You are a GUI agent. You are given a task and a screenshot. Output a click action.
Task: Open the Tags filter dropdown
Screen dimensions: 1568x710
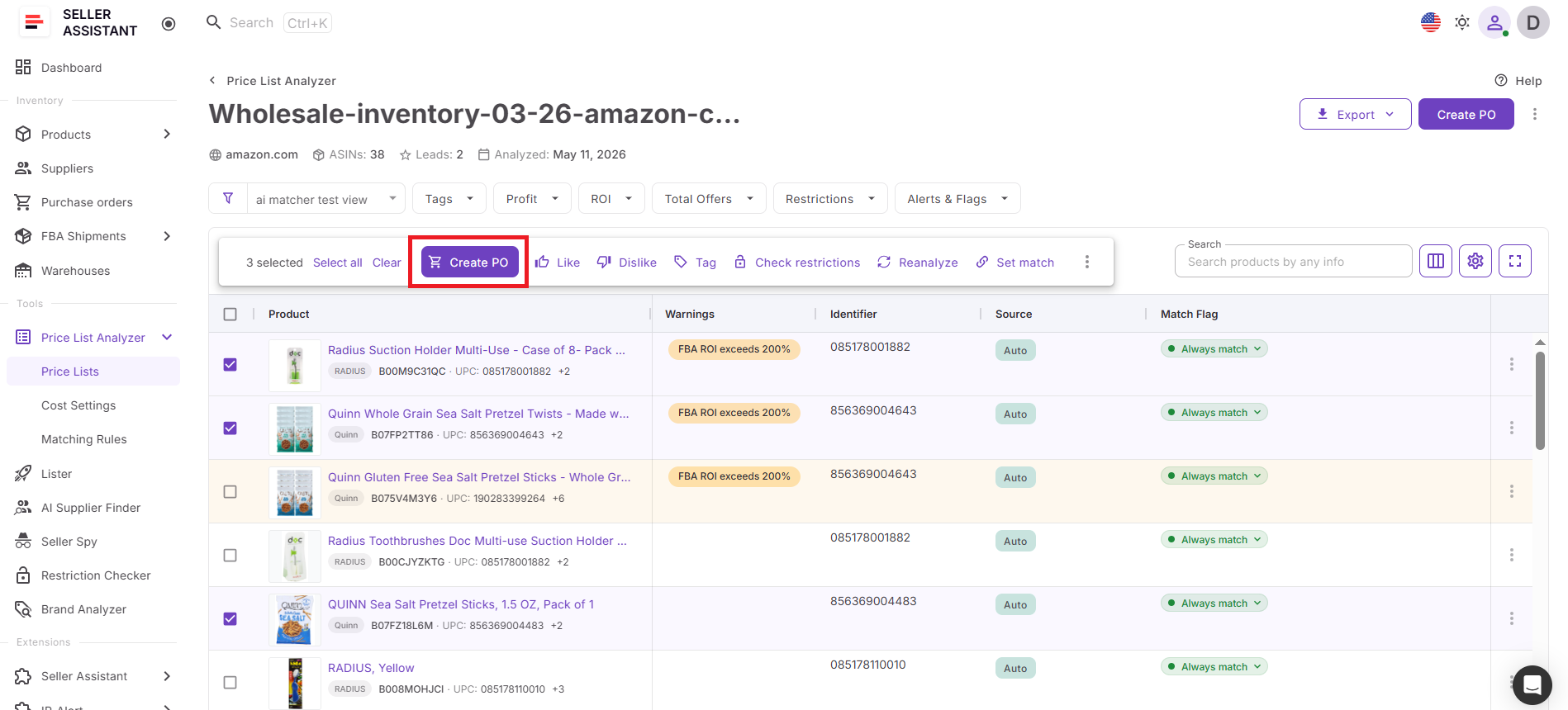(449, 198)
